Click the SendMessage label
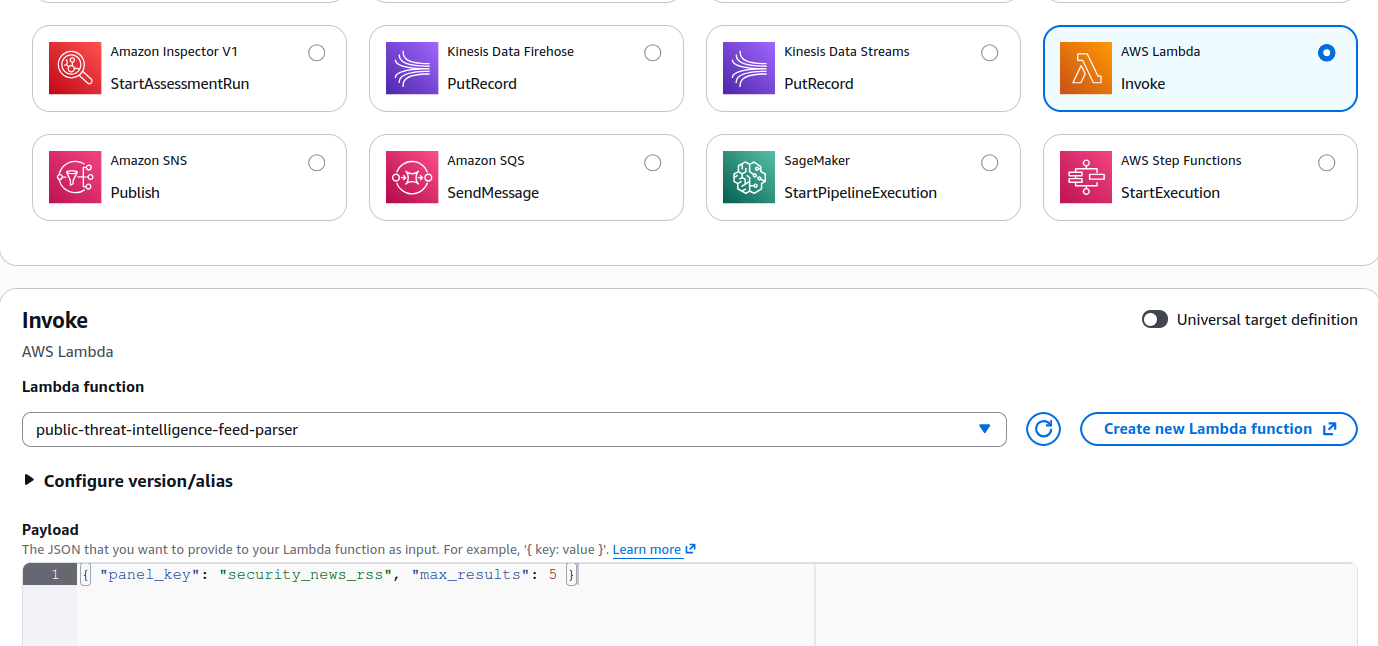1378x646 pixels. tap(493, 193)
